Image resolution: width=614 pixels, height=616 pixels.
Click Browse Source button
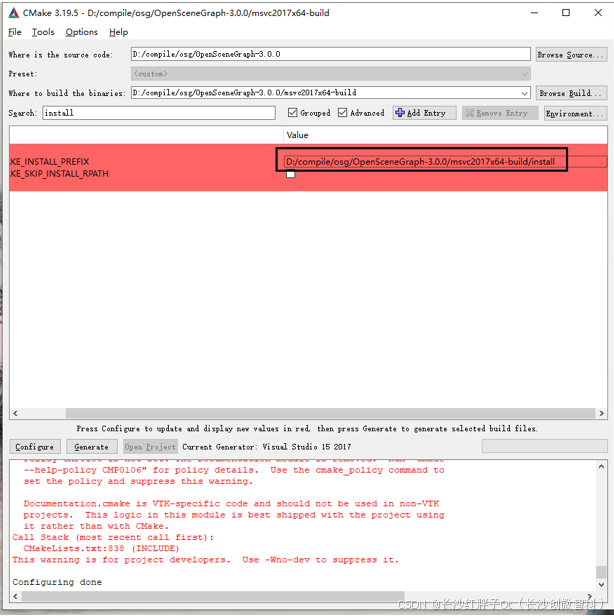pos(572,55)
